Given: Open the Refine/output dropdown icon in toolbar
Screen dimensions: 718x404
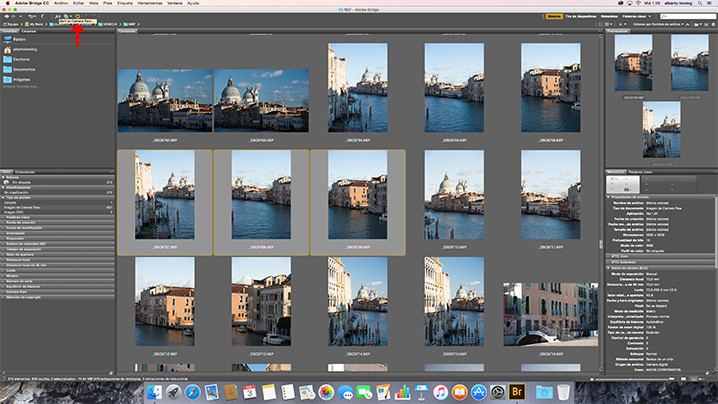Looking at the screenshot, I should pyautogui.click(x=67, y=16).
